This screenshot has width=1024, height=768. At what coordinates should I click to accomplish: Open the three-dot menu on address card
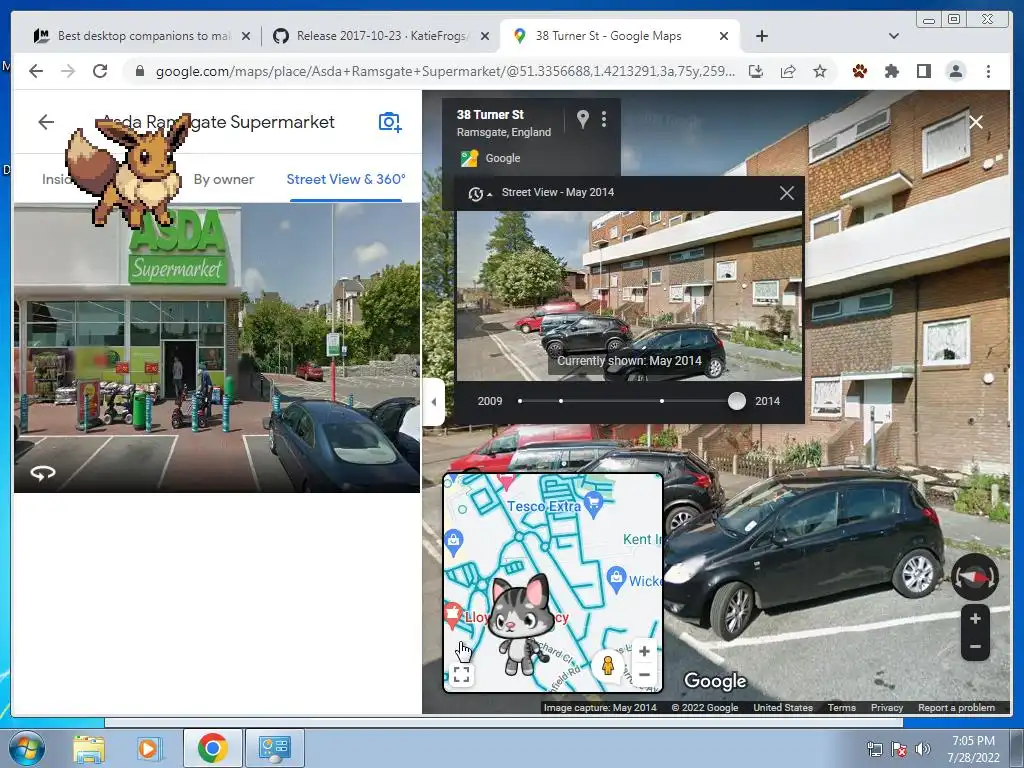[x=604, y=118]
